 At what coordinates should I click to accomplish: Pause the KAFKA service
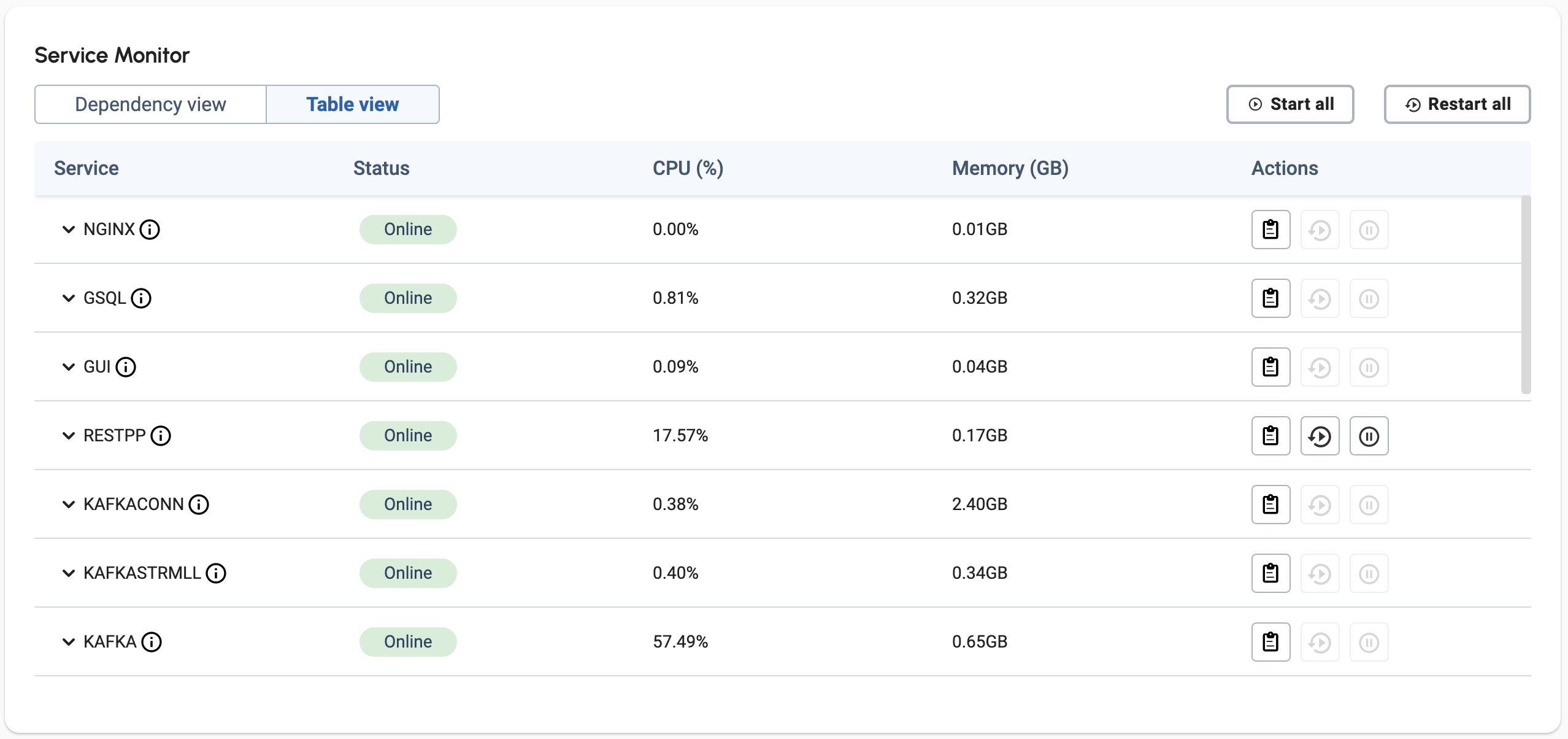point(1369,641)
